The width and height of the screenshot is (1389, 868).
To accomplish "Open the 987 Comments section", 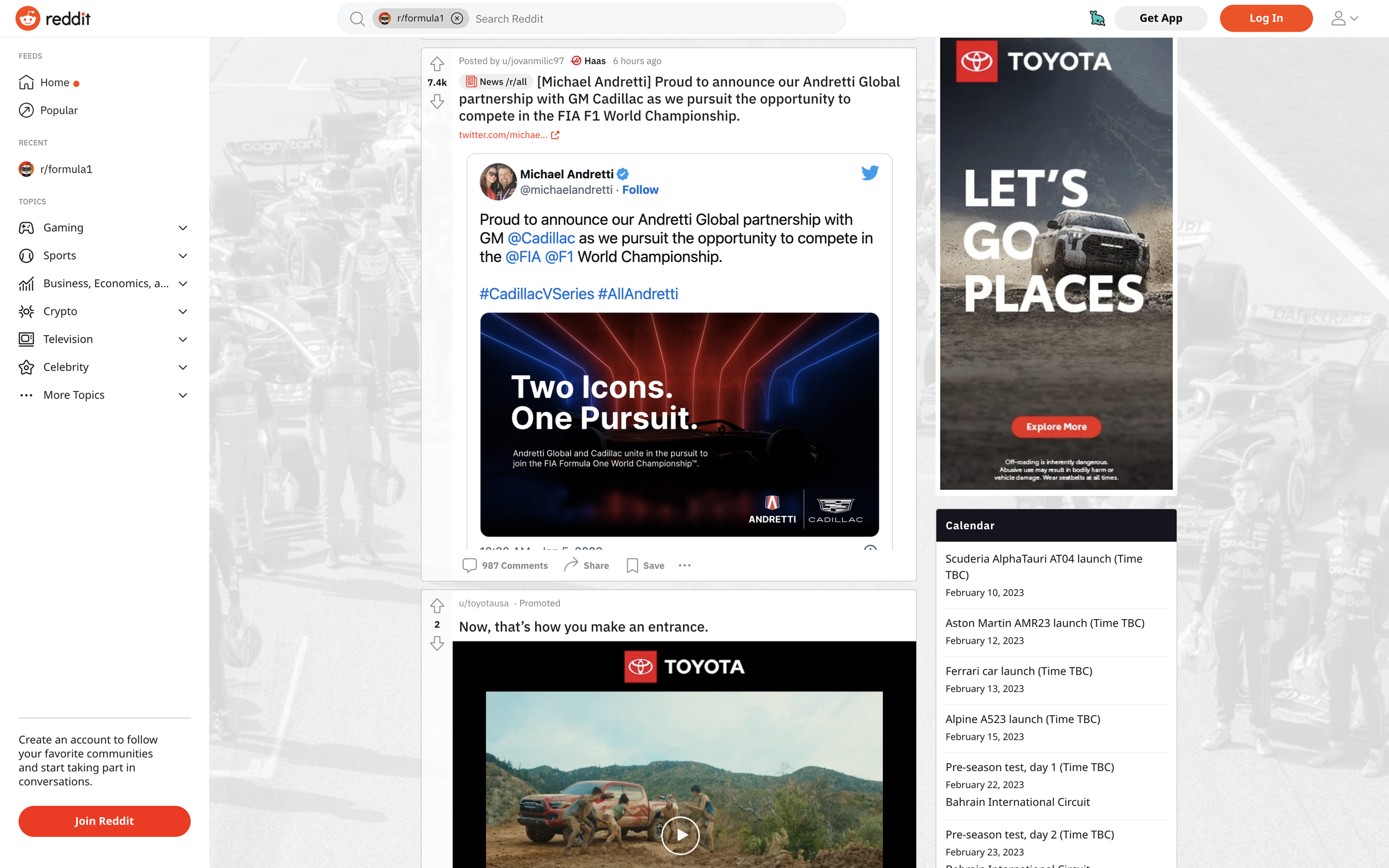I will pyautogui.click(x=505, y=565).
